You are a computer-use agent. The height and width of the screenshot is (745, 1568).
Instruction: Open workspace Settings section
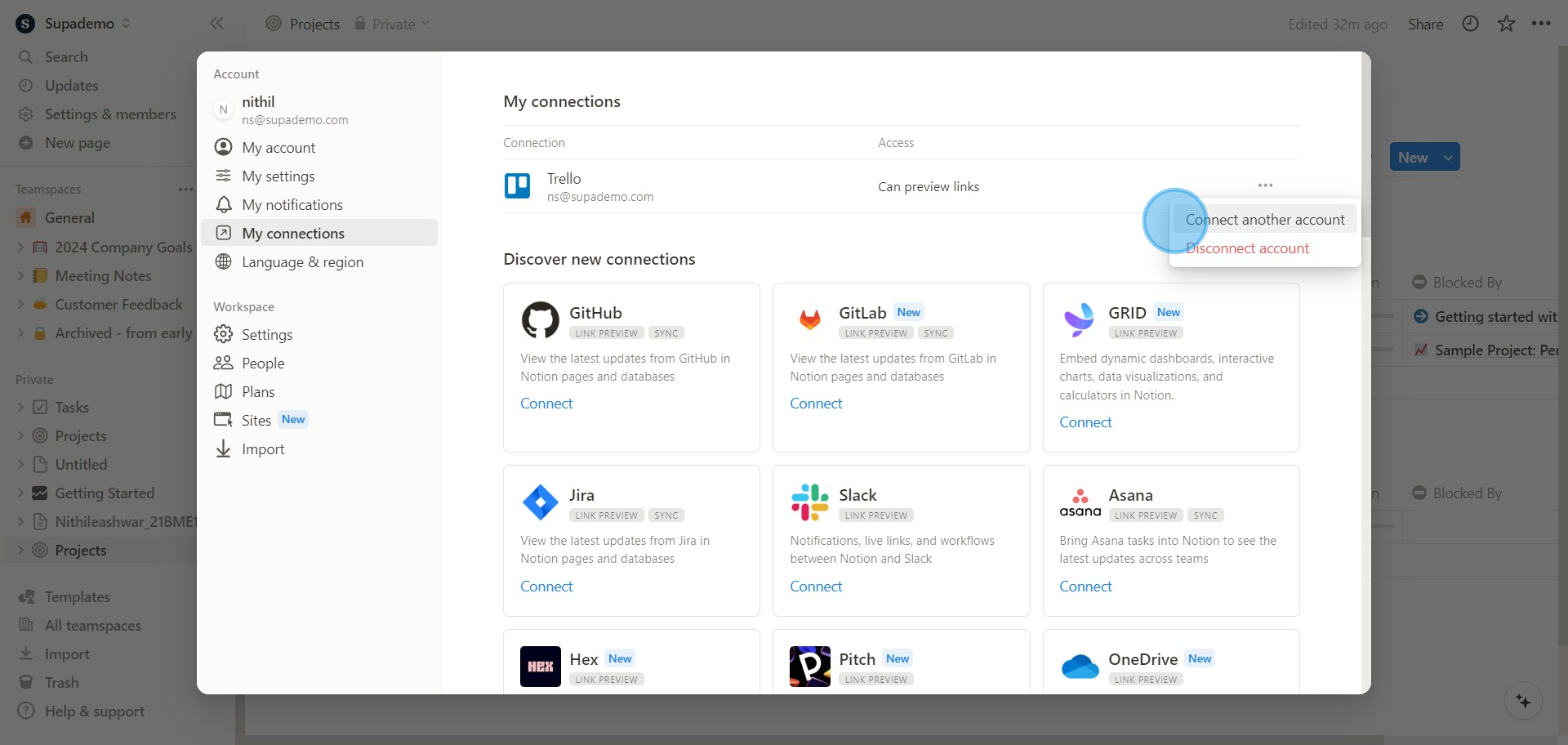click(x=319, y=334)
